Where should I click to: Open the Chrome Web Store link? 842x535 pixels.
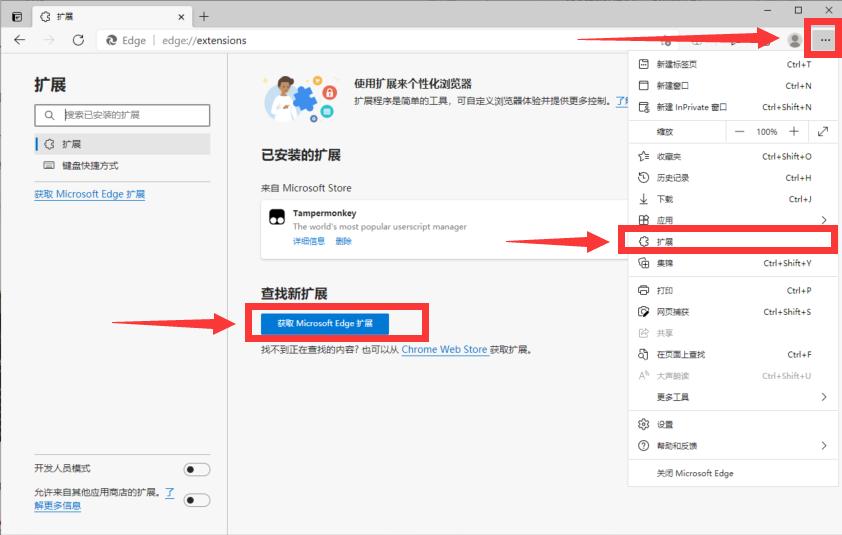coord(445,349)
